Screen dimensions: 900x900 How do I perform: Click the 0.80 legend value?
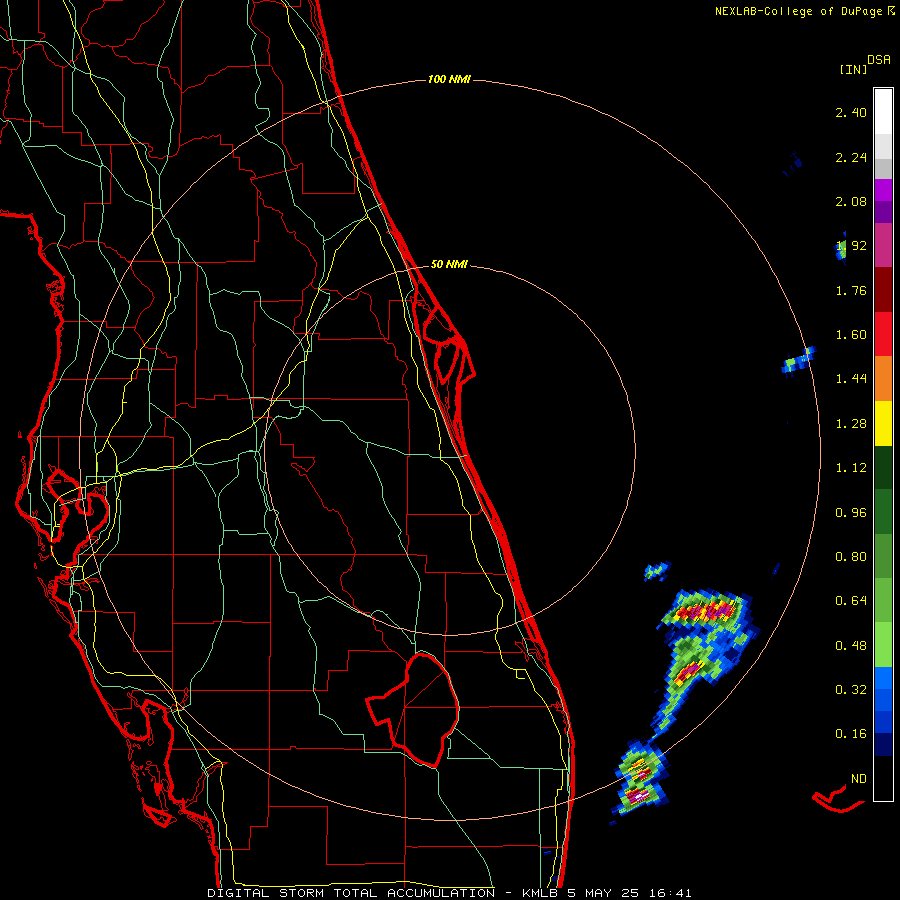coord(851,557)
